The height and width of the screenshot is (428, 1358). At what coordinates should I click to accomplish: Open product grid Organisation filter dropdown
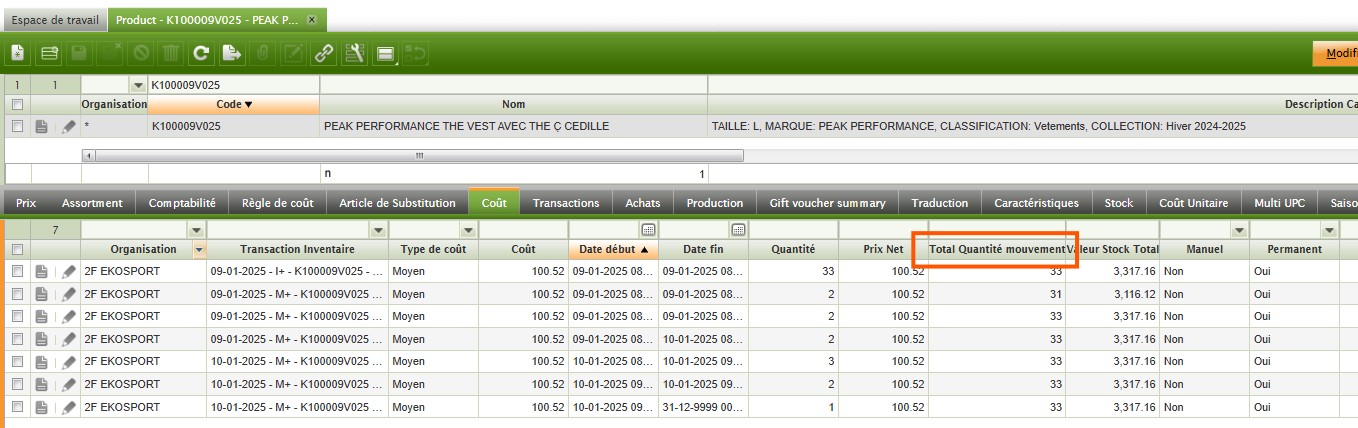pyautogui.click(x=138, y=86)
